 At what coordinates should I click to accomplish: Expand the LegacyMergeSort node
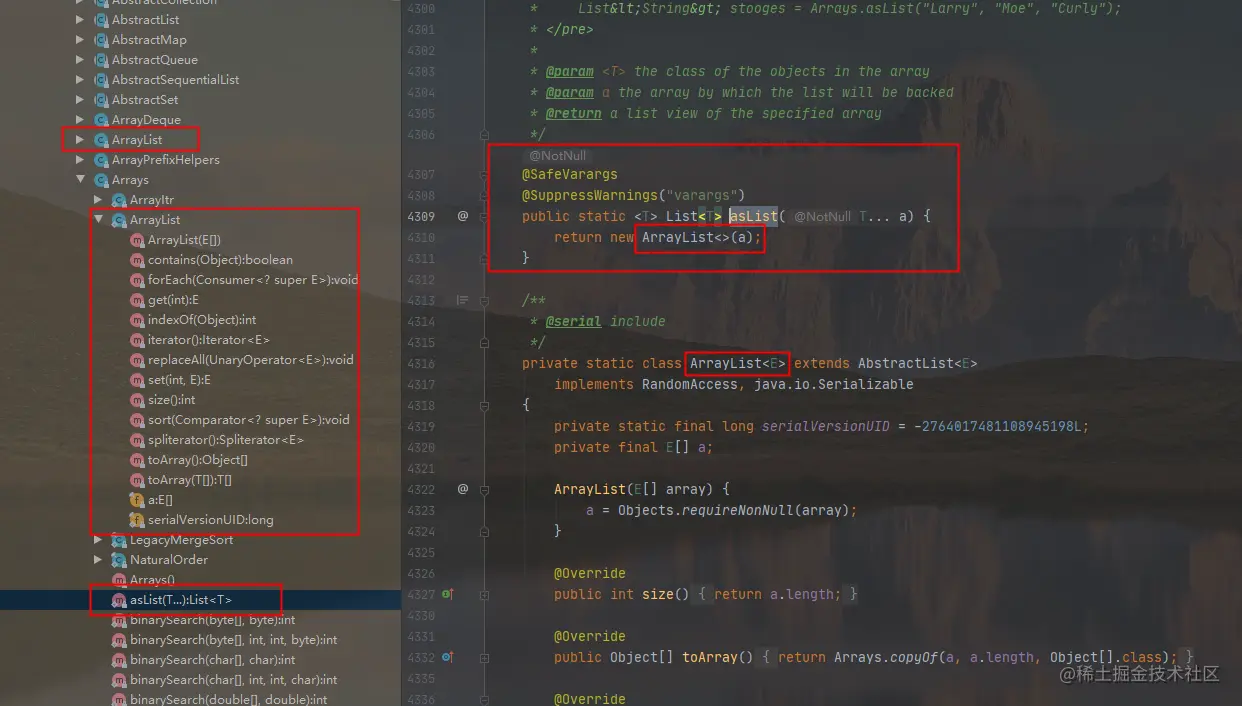99,540
